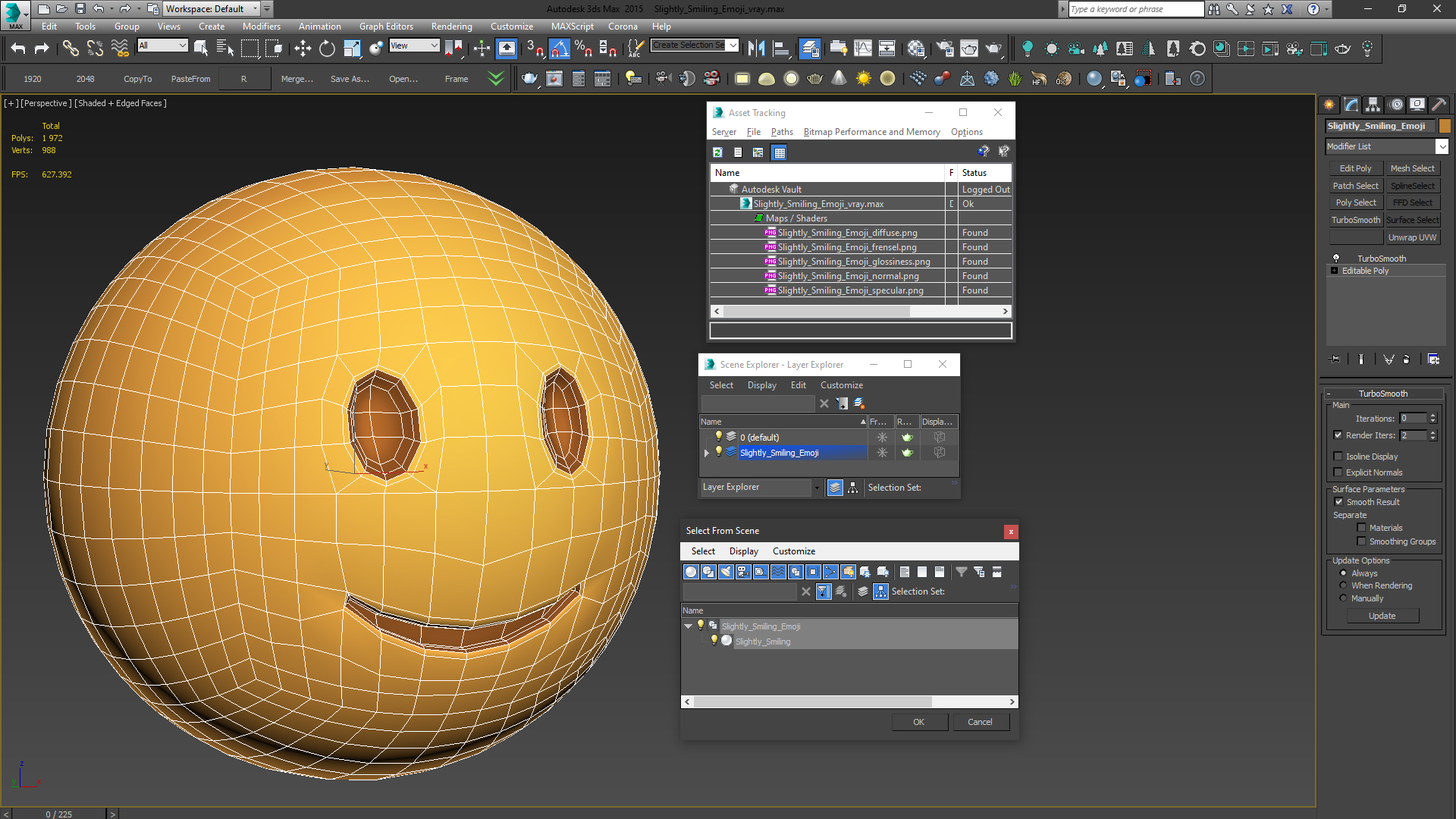The height and width of the screenshot is (819, 1456).
Task: Enable Isoline Display checkbox
Action: 1338,457
